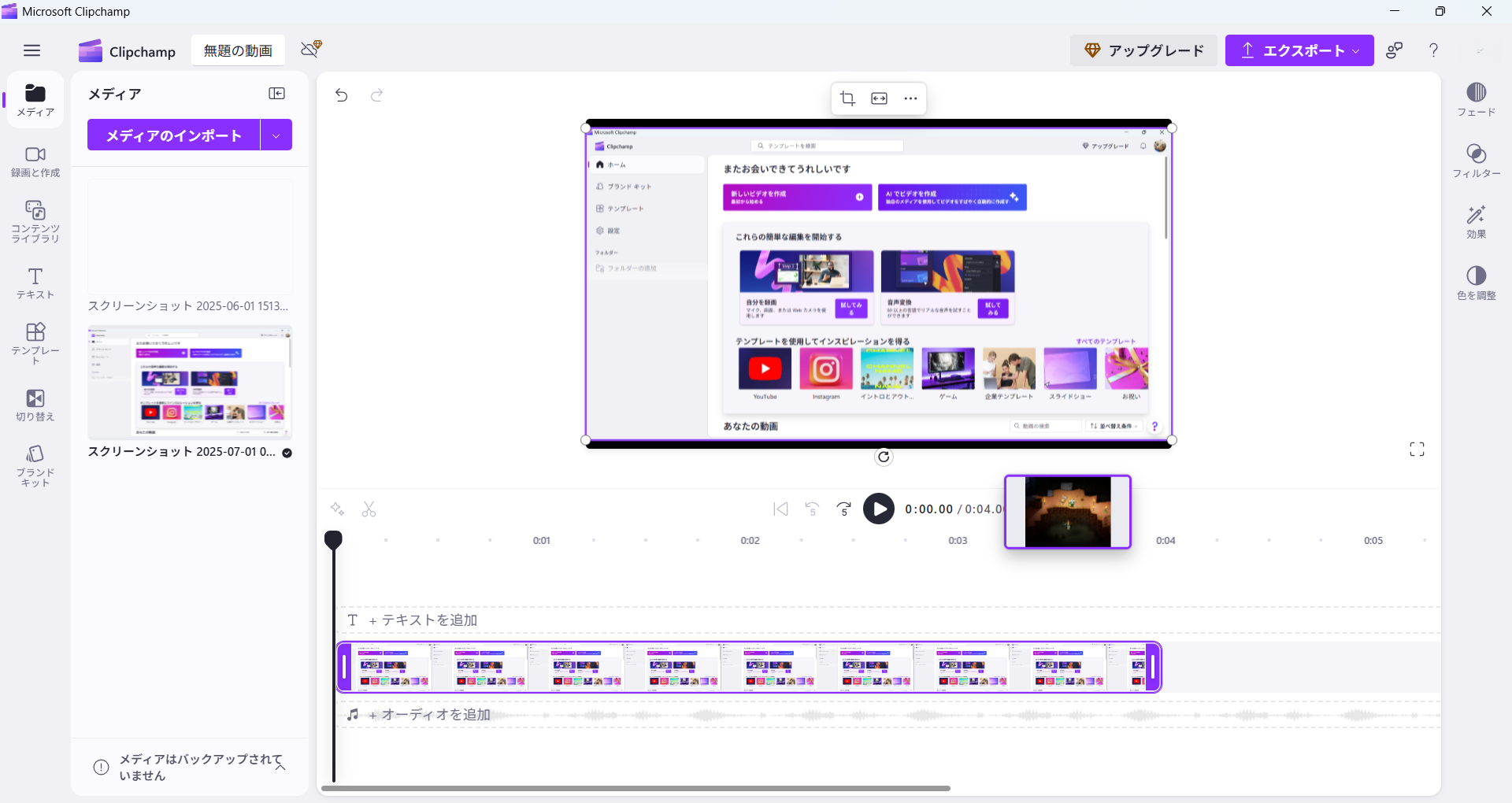1512x803 pixels.
Task: Click the 0:04 mark on the timeline ruler
Action: click(x=1165, y=540)
